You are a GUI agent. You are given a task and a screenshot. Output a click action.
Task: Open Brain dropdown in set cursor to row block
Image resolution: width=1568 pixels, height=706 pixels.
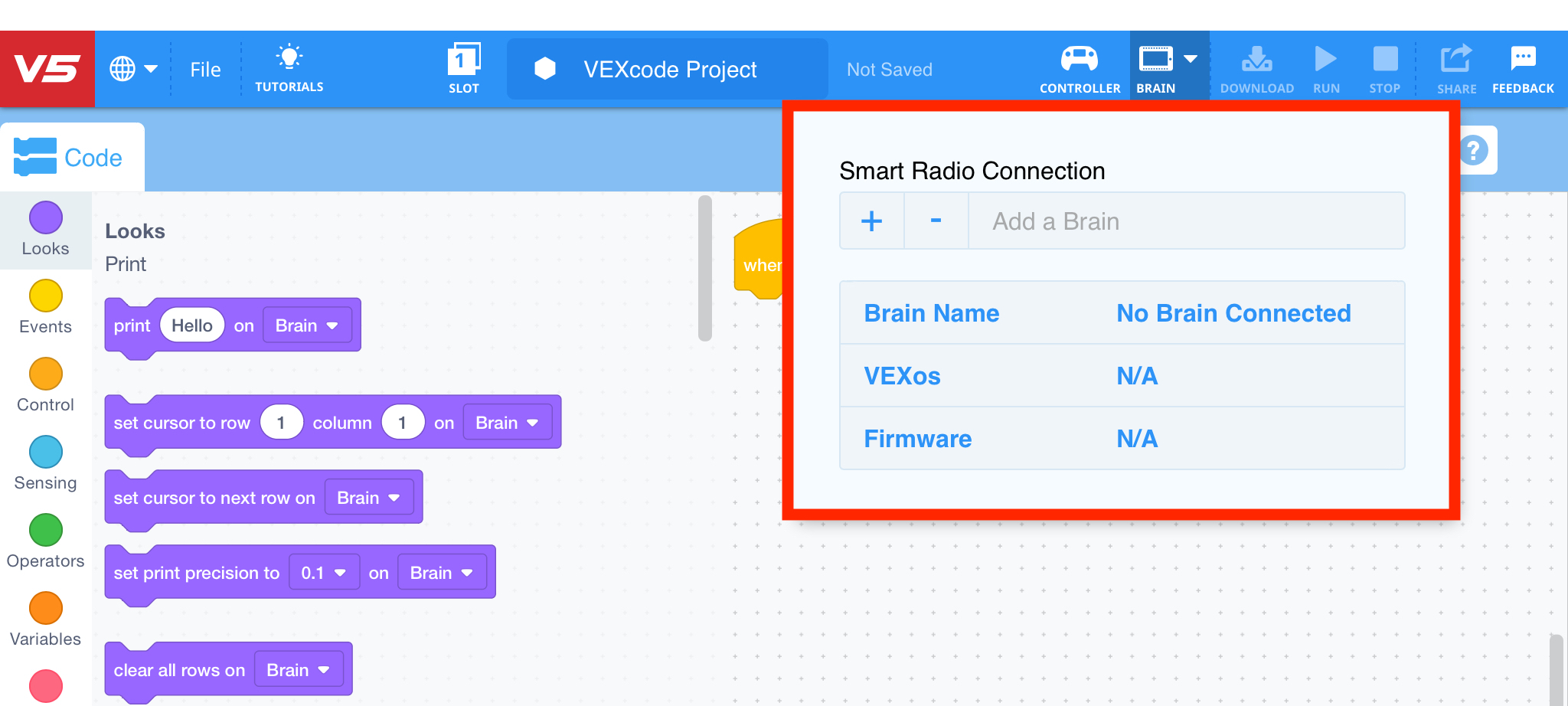(x=508, y=423)
